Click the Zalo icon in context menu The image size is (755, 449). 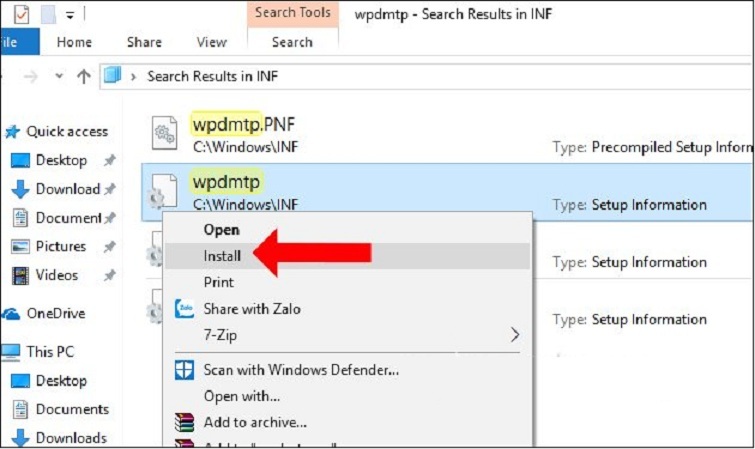(x=184, y=309)
